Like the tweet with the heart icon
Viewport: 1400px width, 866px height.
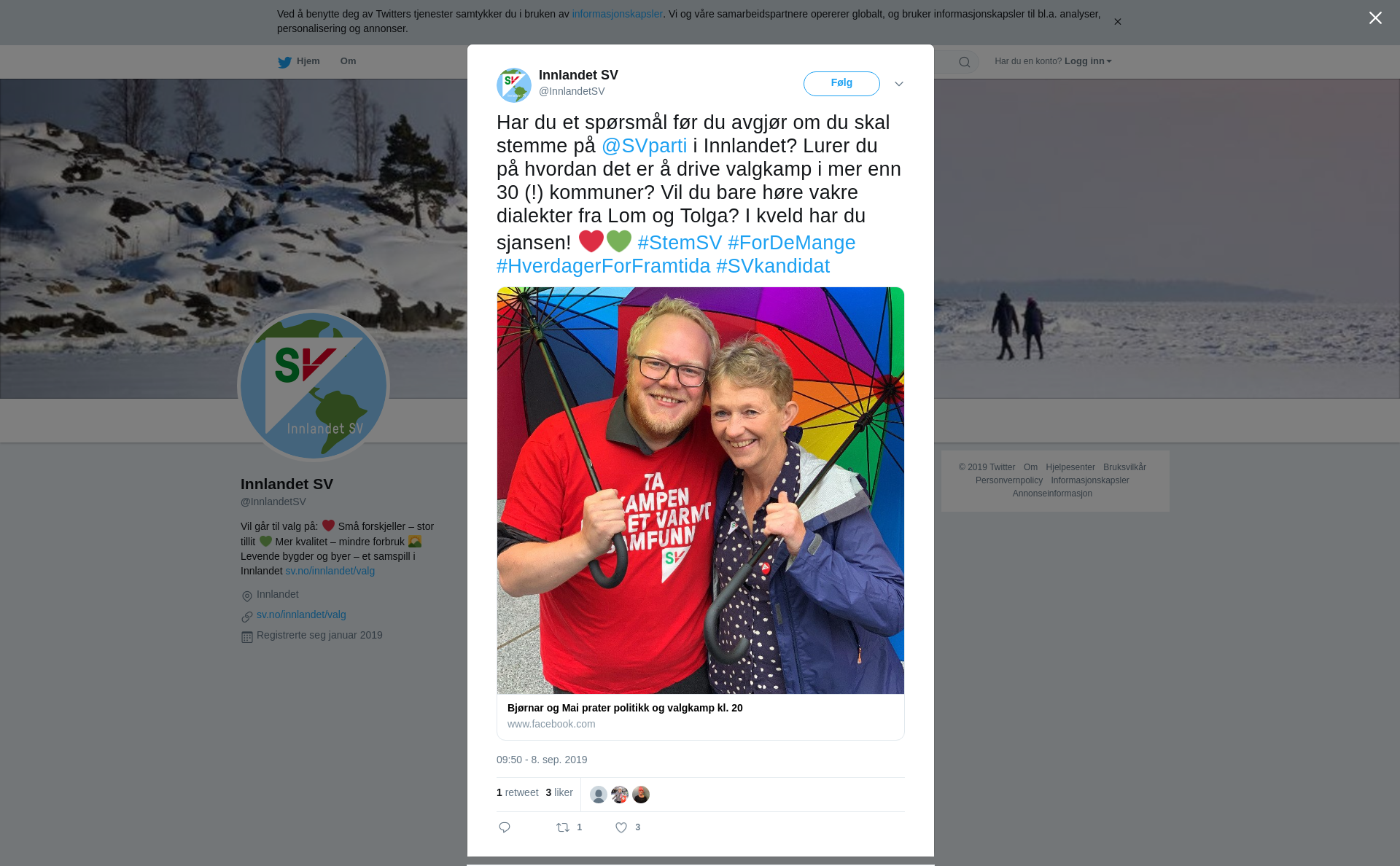621,827
